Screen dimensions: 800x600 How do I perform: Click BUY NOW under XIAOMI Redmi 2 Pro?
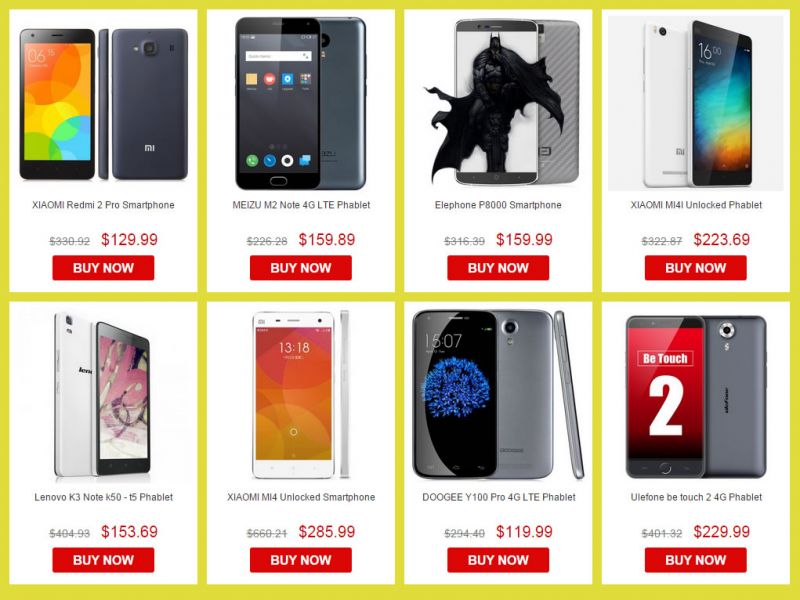coord(103,268)
